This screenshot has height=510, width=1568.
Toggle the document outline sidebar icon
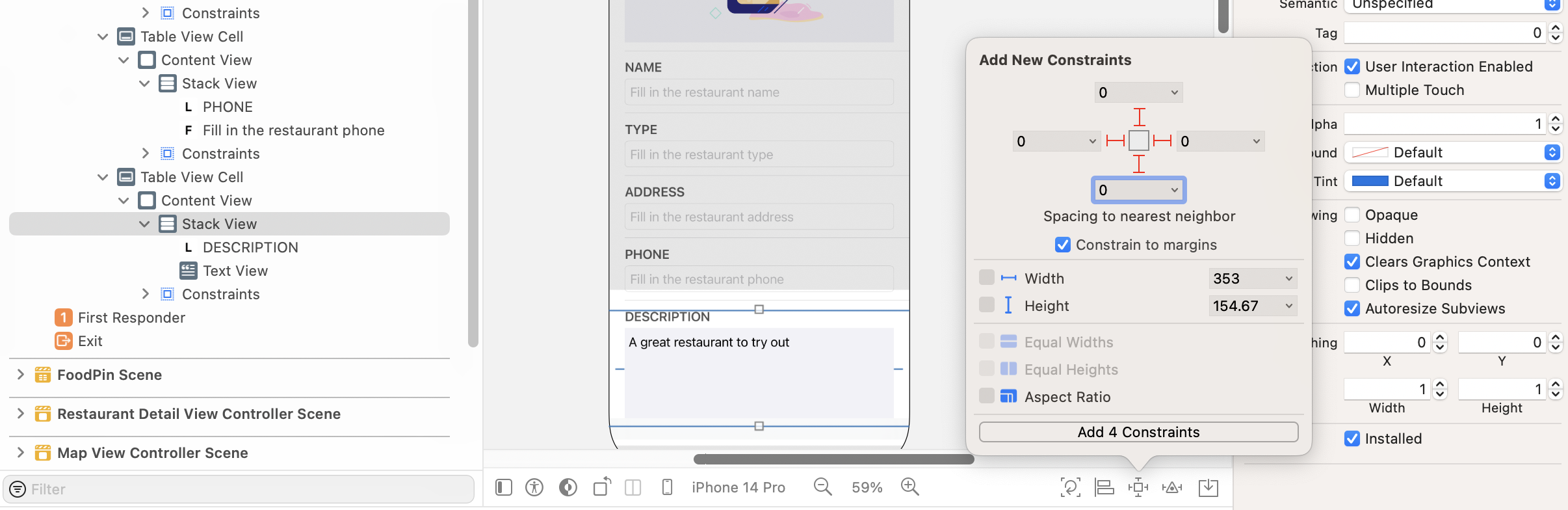click(x=504, y=487)
